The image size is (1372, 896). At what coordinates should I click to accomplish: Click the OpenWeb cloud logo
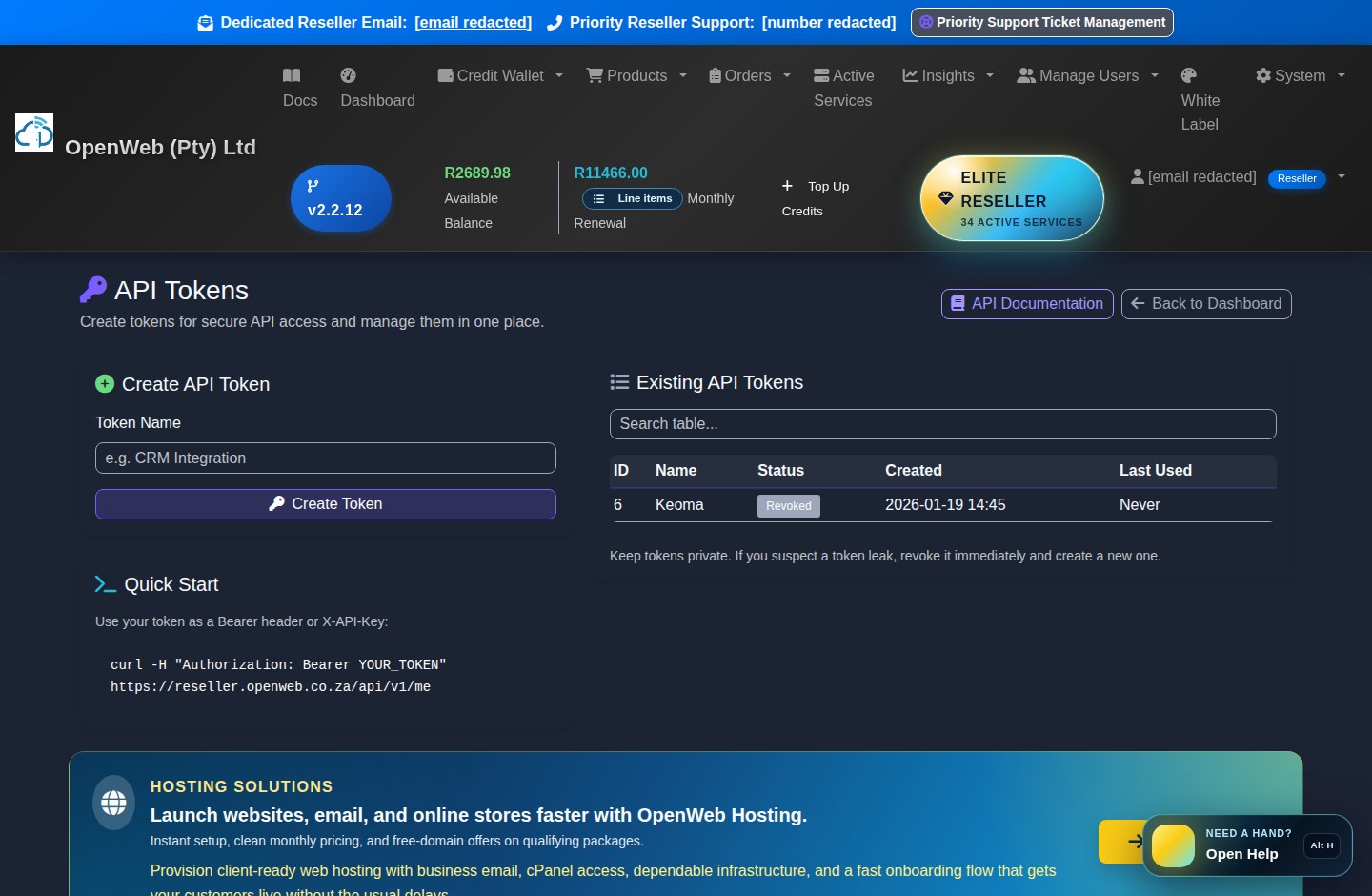pyautogui.click(x=34, y=132)
